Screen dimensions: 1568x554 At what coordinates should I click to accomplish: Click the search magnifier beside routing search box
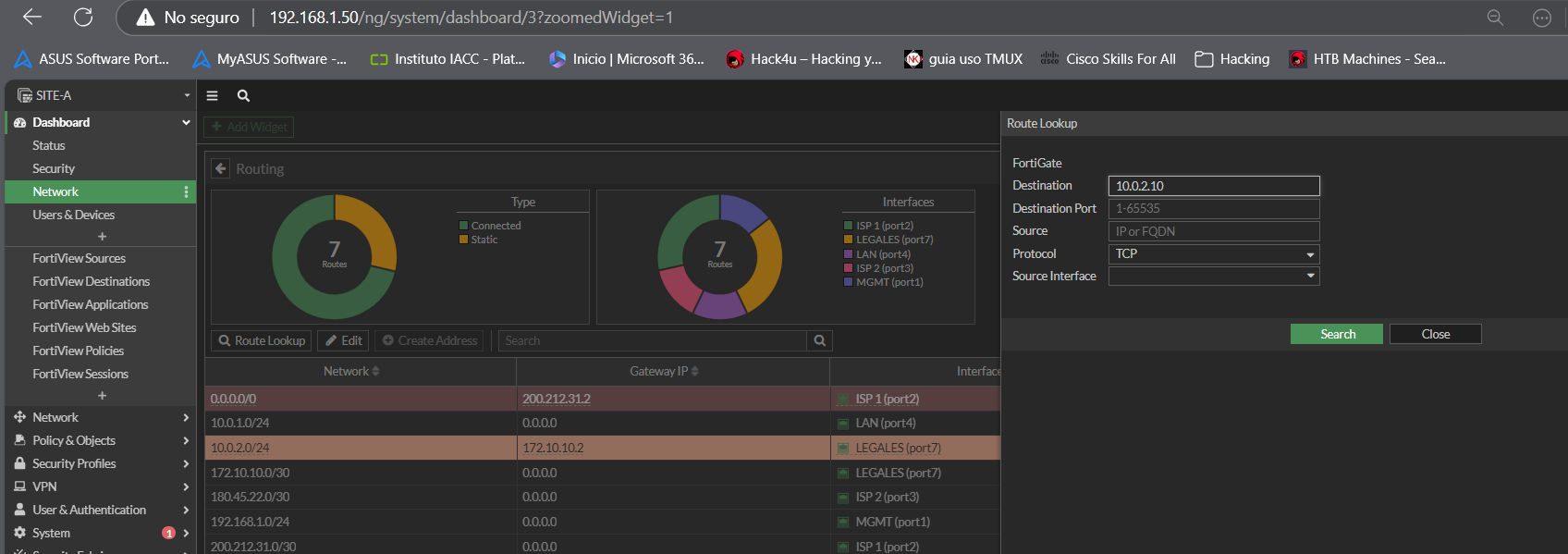[x=819, y=340]
